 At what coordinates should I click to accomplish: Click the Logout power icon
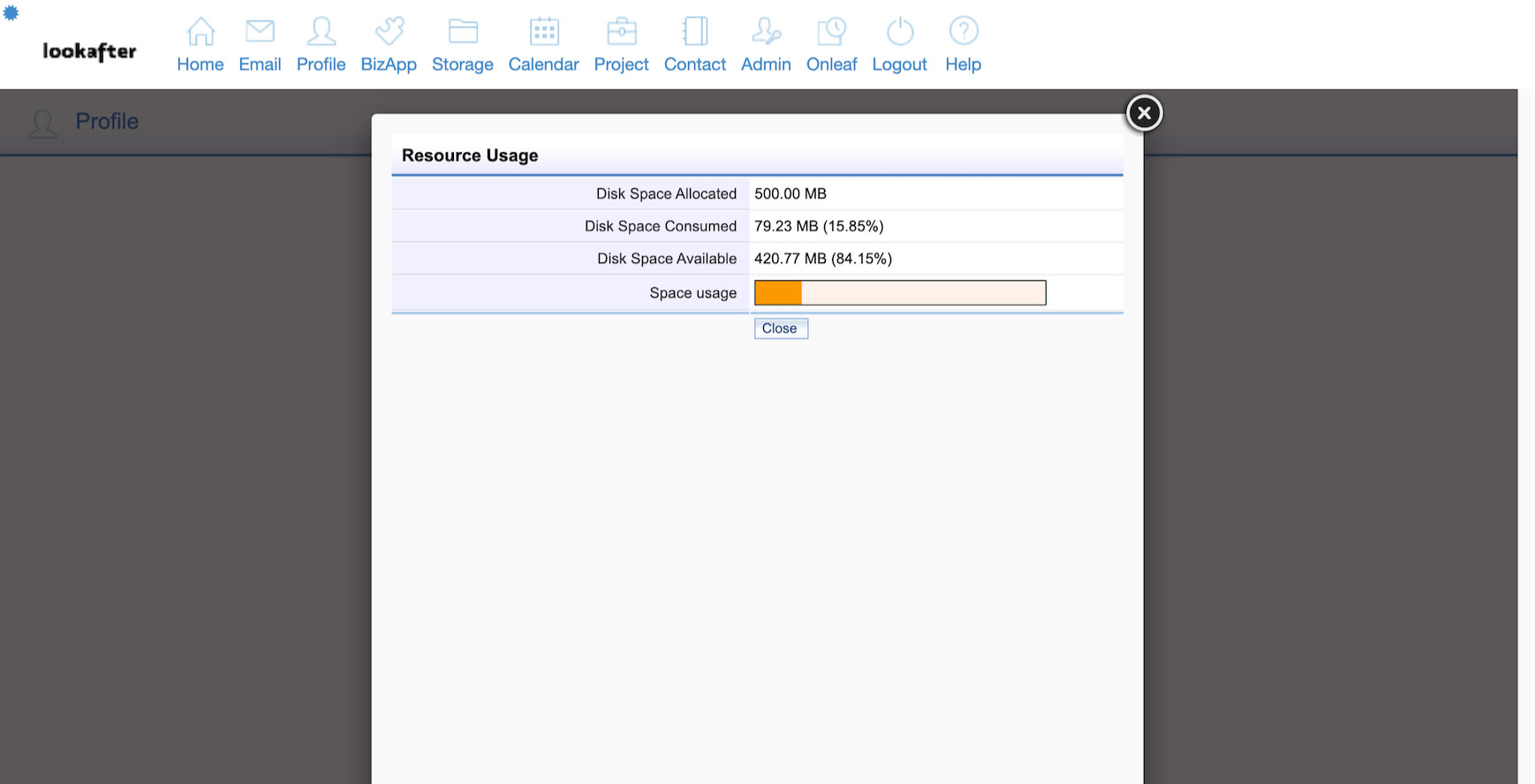(899, 32)
